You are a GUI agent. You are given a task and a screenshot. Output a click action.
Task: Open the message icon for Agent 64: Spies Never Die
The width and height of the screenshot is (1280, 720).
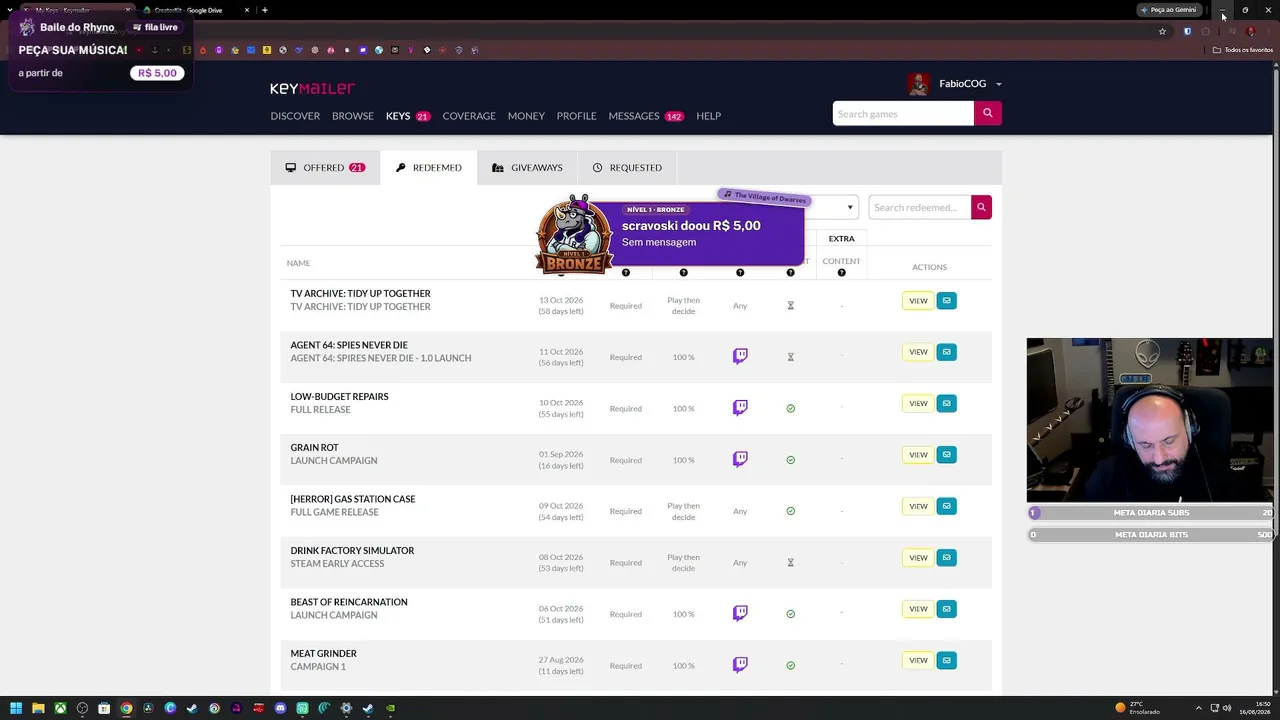tap(946, 352)
